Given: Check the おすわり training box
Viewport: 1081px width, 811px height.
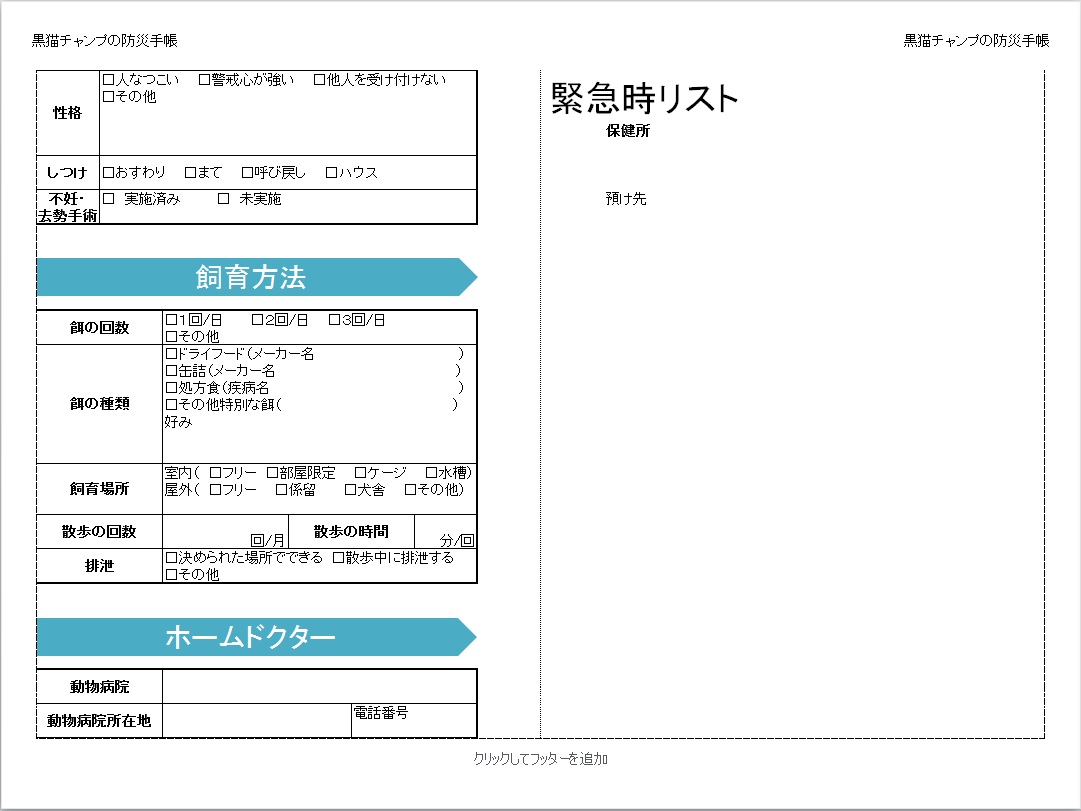Looking at the screenshot, I should click(x=109, y=173).
